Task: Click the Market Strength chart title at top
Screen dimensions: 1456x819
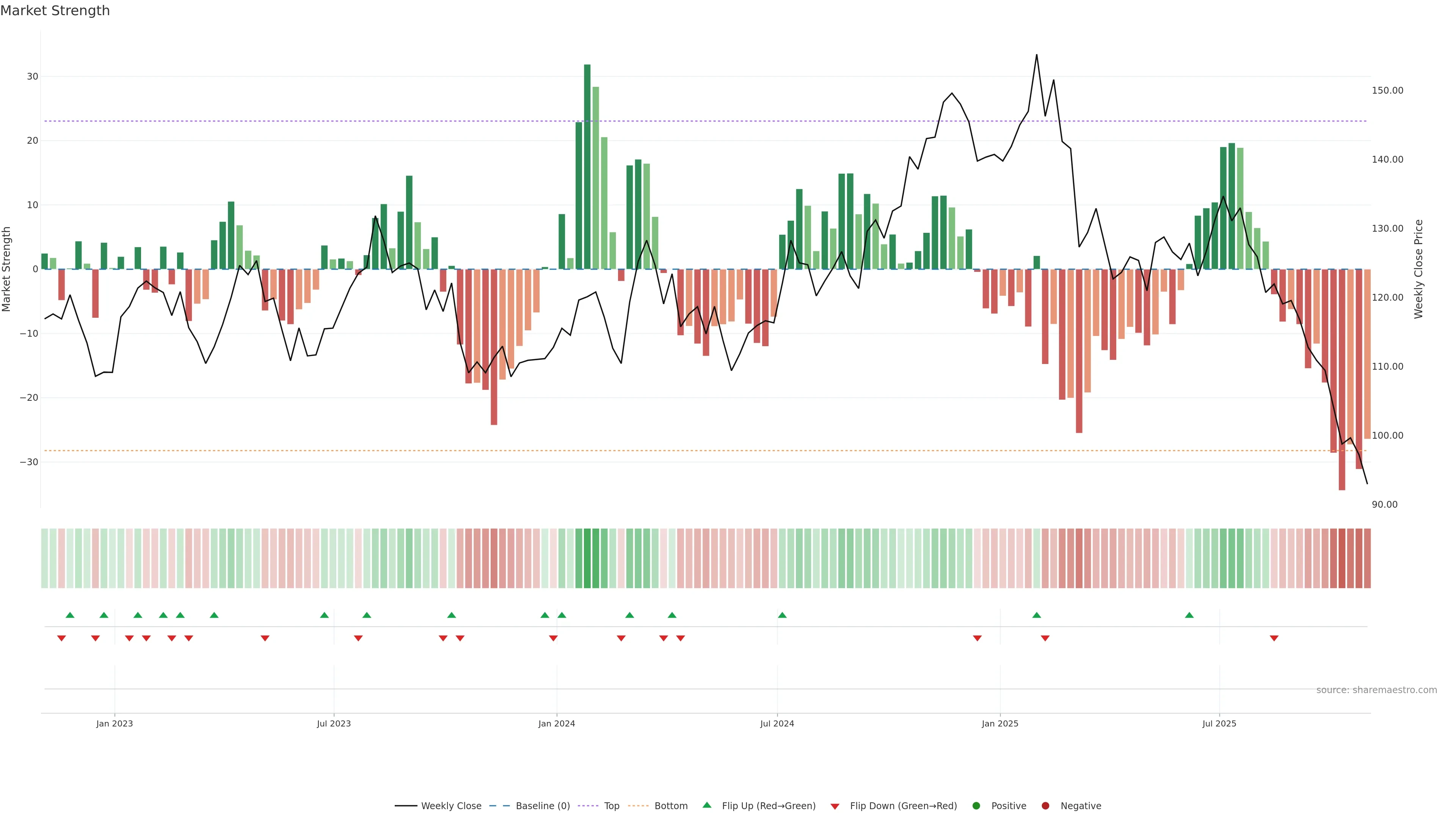Action: (55, 11)
